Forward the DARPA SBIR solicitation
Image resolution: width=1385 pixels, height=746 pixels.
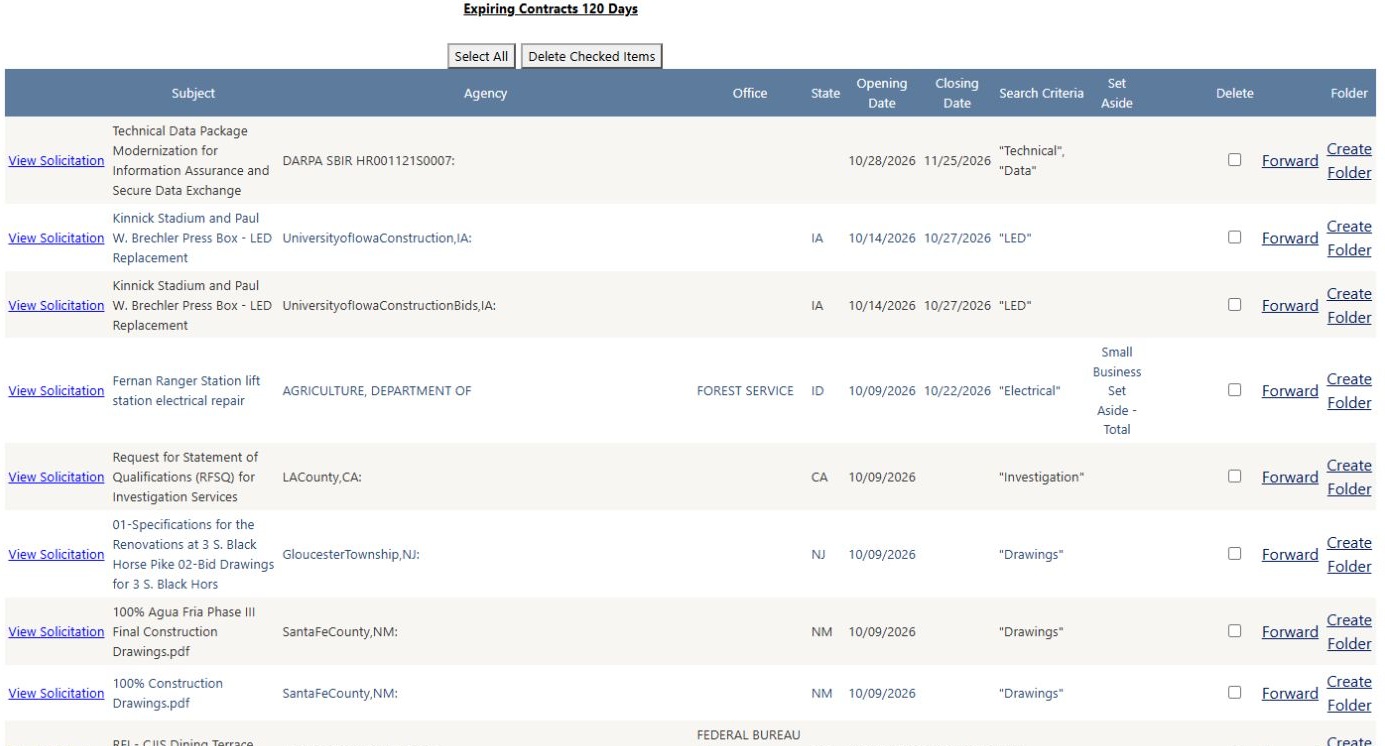(1290, 161)
